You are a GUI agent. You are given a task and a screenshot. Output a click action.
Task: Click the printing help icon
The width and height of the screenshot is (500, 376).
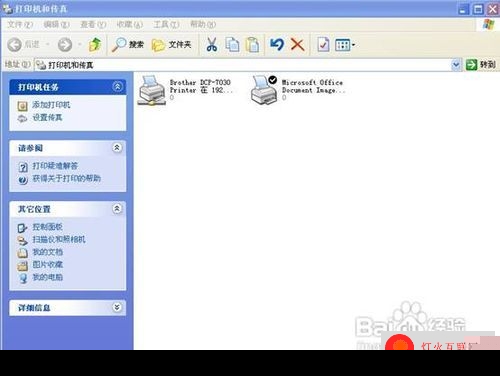tap(23, 180)
